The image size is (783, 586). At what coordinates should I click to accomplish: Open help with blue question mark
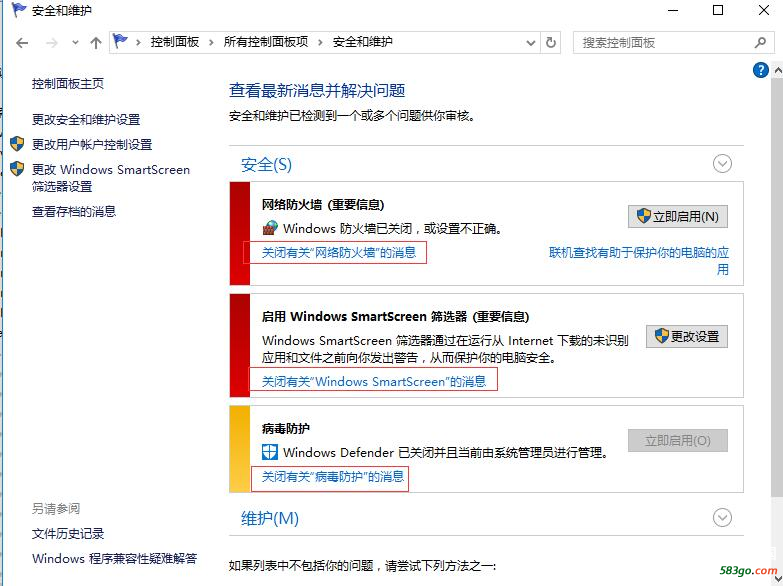(x=761, y=70)
